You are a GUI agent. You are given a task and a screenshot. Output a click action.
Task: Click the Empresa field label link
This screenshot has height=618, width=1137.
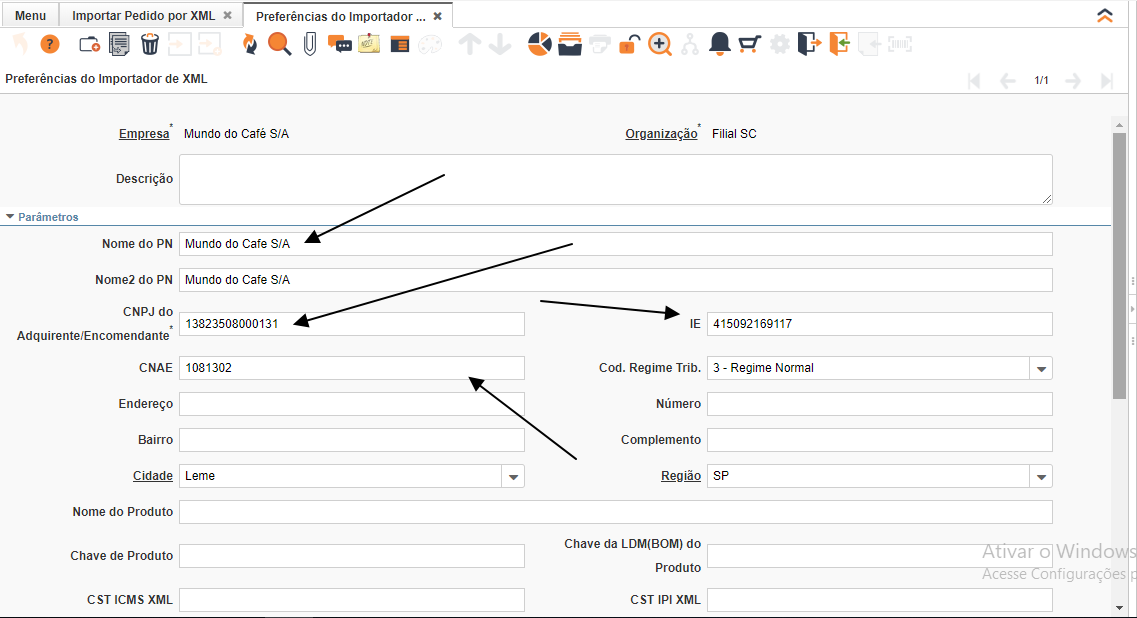tap(144, 134)
